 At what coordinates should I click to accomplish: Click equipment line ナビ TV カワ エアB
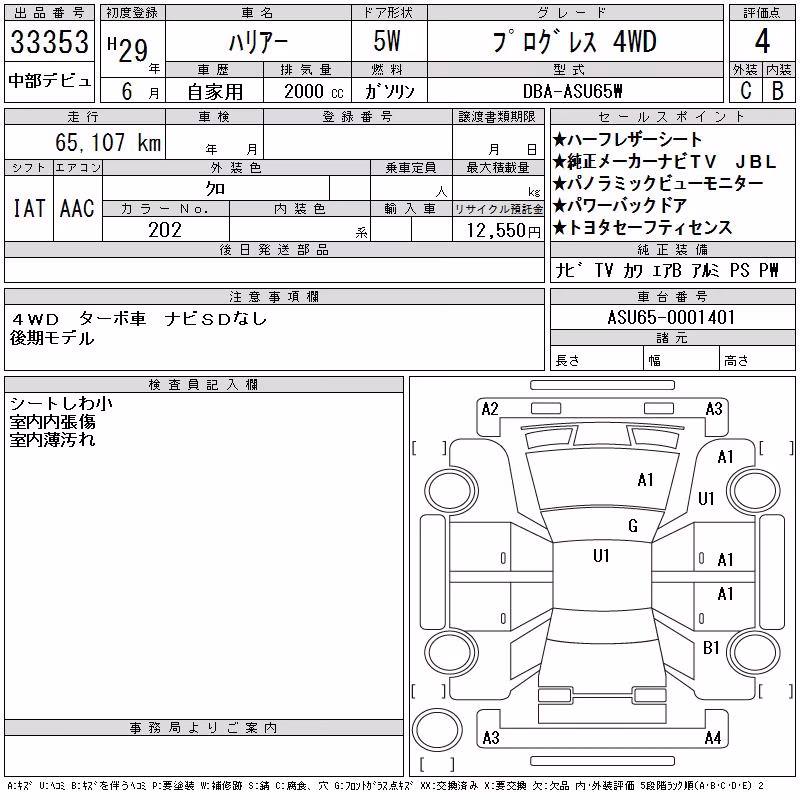(618, 270)
